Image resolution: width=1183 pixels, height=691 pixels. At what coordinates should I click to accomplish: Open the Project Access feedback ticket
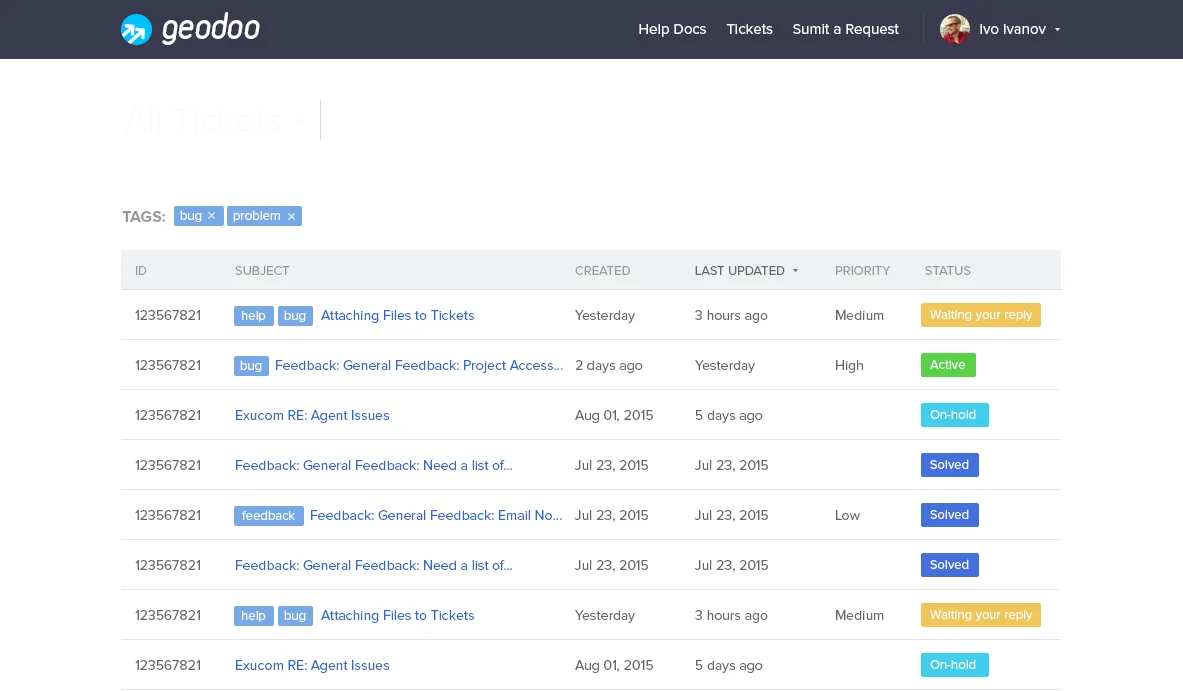click(x=419, y=365)
